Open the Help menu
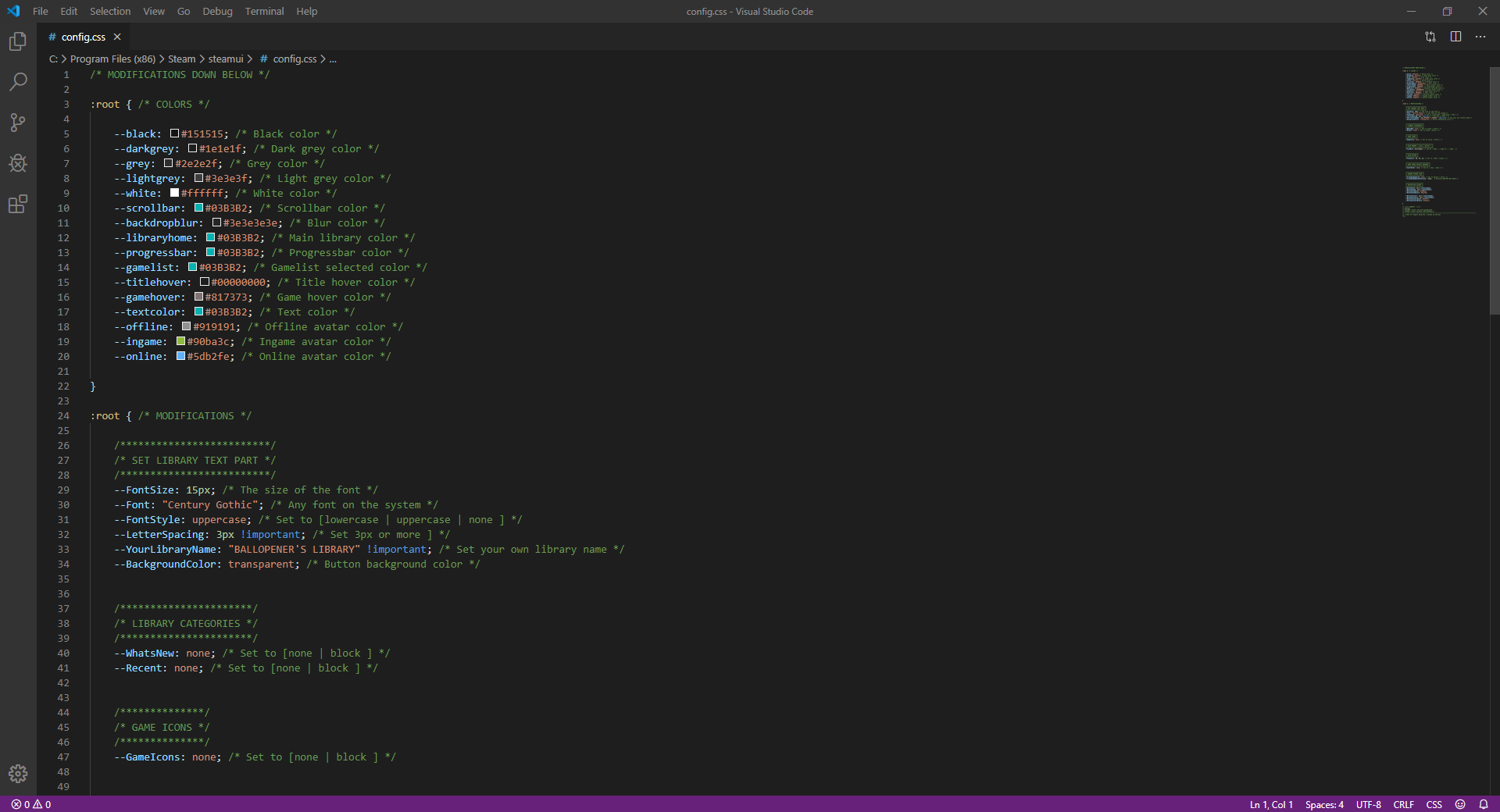 pyautogui.click(x=307, y=11)
